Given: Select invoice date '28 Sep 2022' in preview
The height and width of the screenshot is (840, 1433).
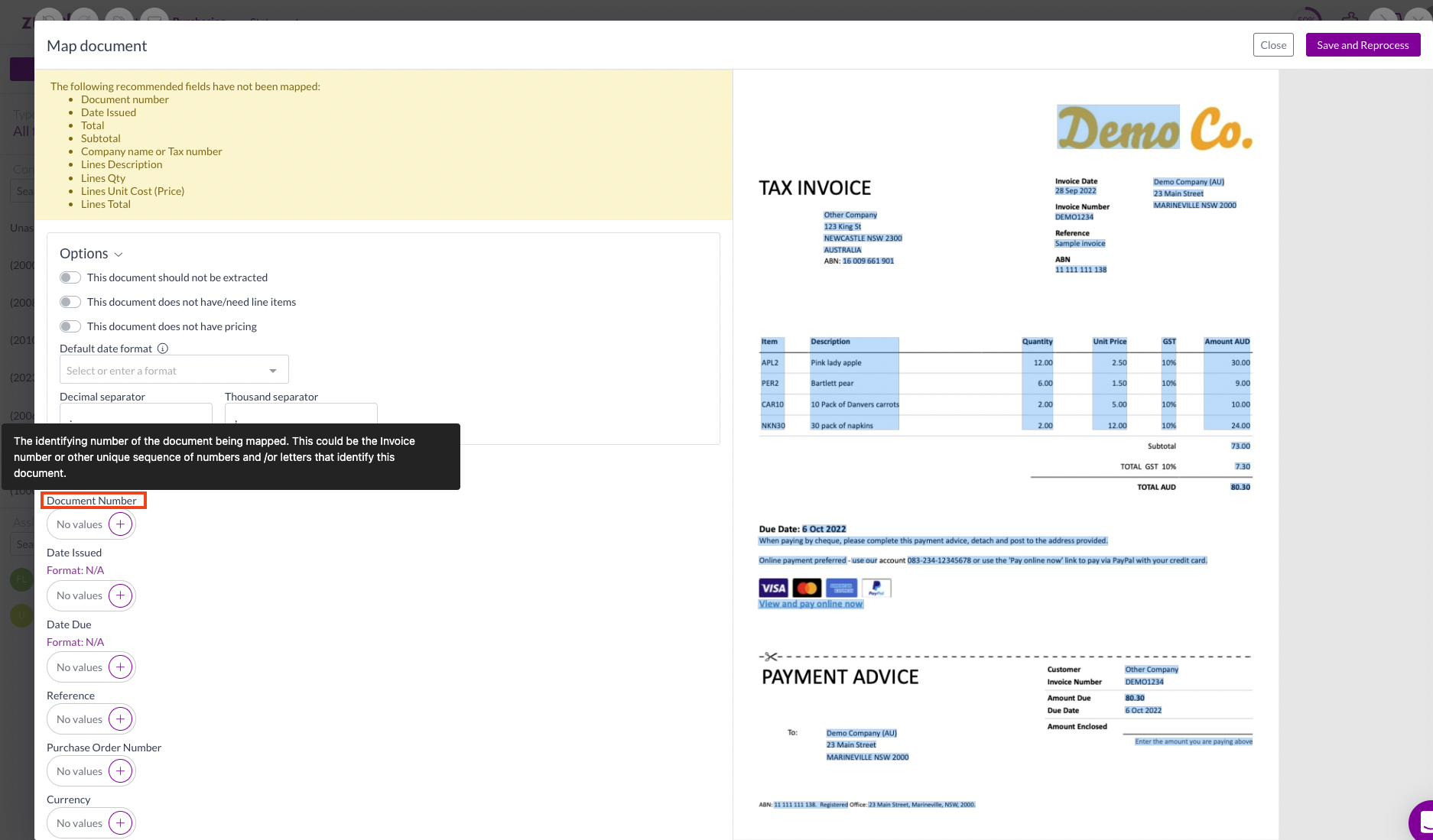Looking at the screenshot, I should pyautogui.click(x=1075, y=191).
